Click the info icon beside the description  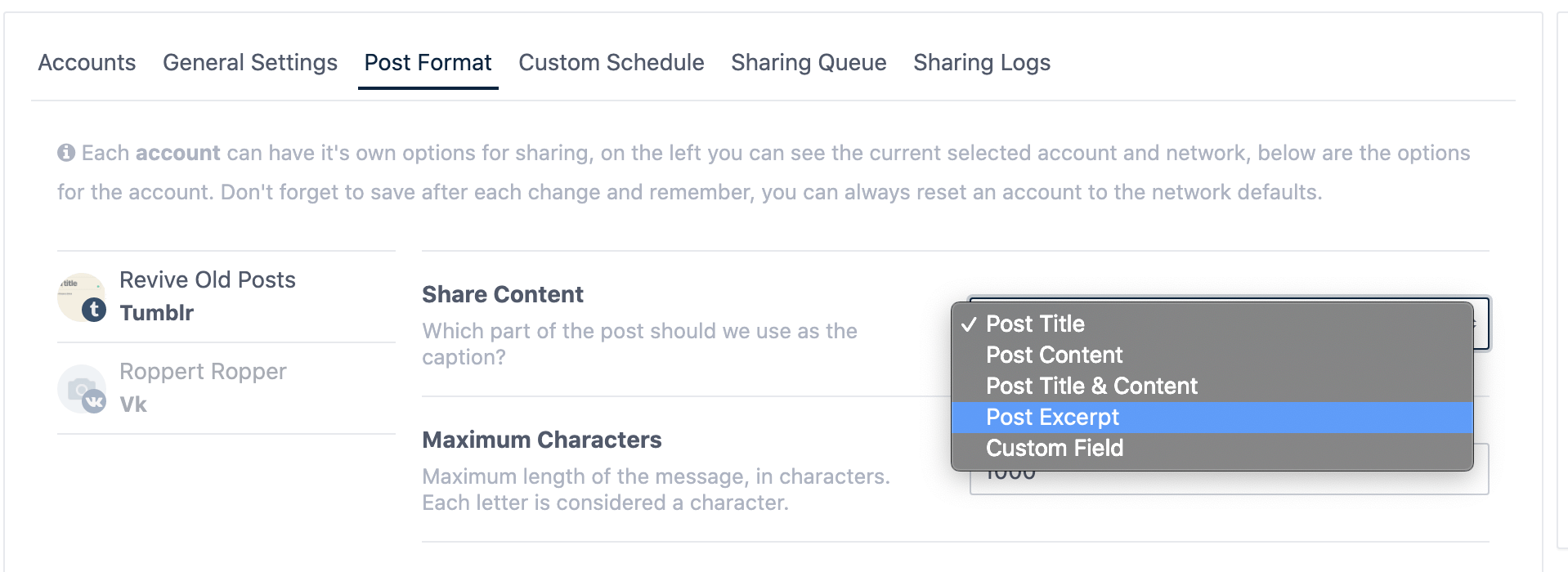[66, 153]
